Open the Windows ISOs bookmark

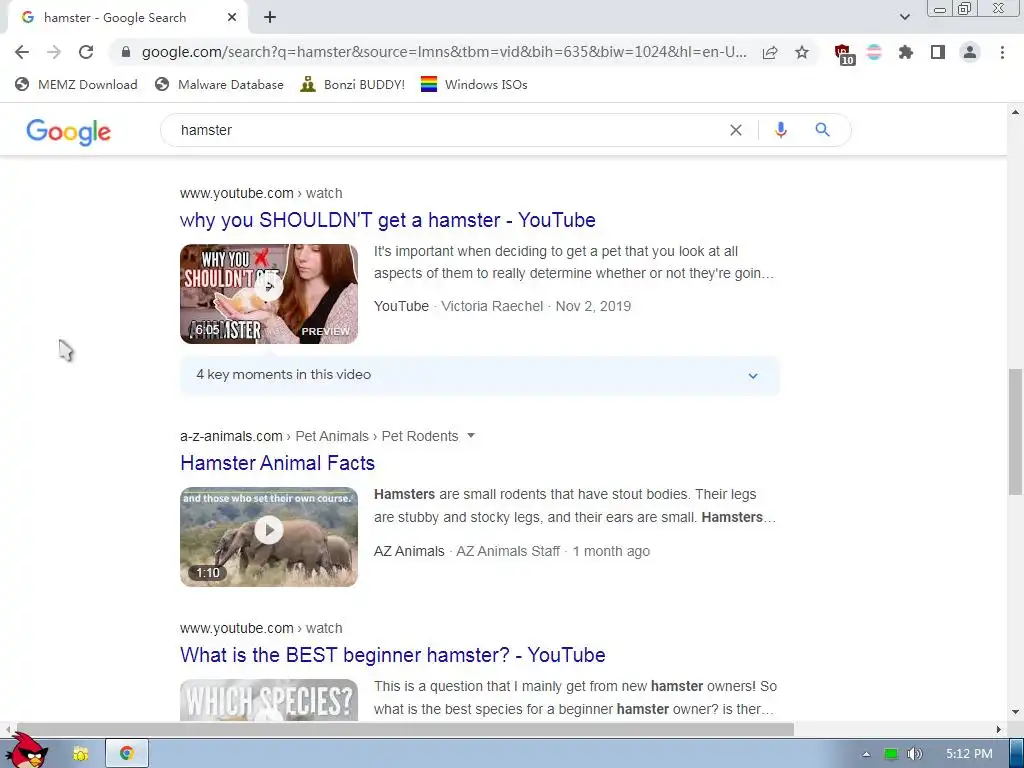(x=474, y=84)
